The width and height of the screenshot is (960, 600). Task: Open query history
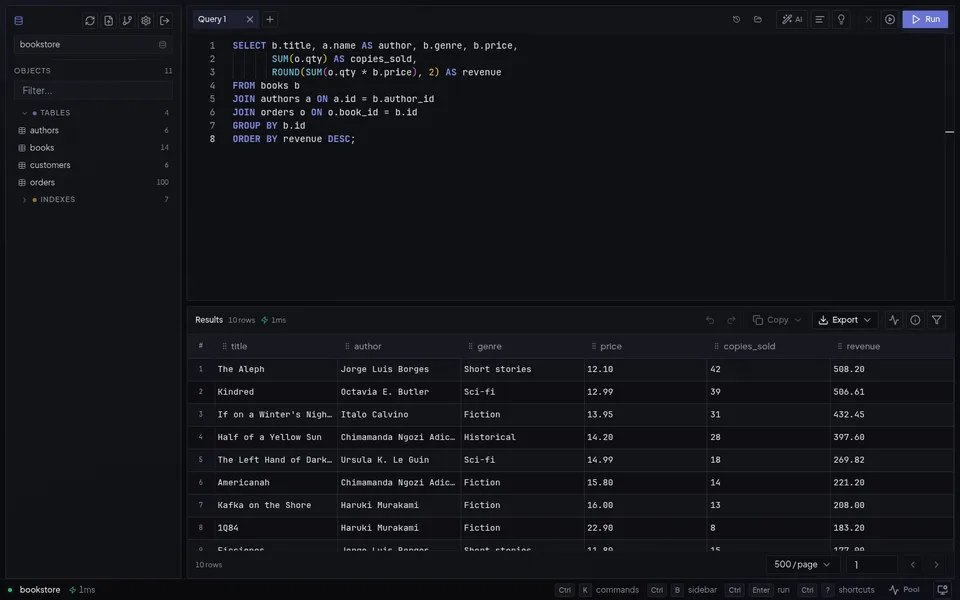(x=737, y=20)
